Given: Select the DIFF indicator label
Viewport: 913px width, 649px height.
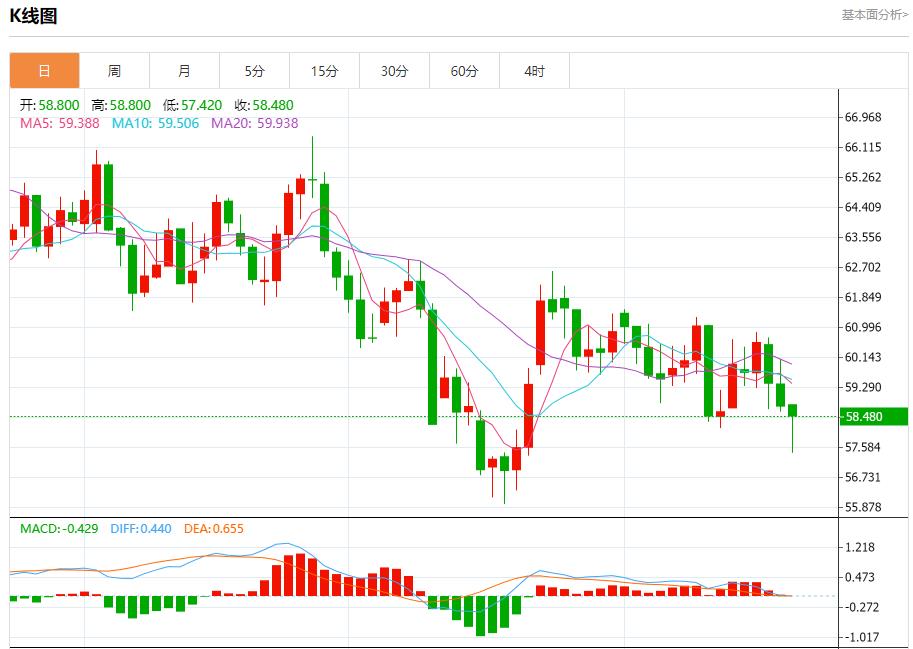Looking at the screenshot, I should tap(140, 529).
